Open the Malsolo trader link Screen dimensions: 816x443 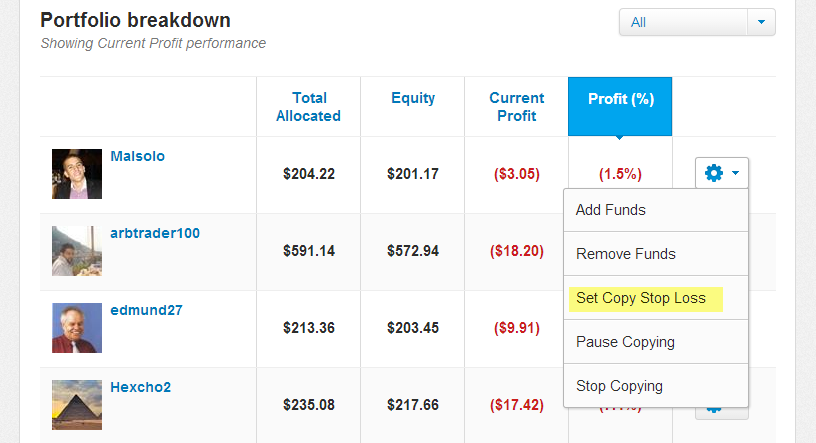tap(137, 156)
